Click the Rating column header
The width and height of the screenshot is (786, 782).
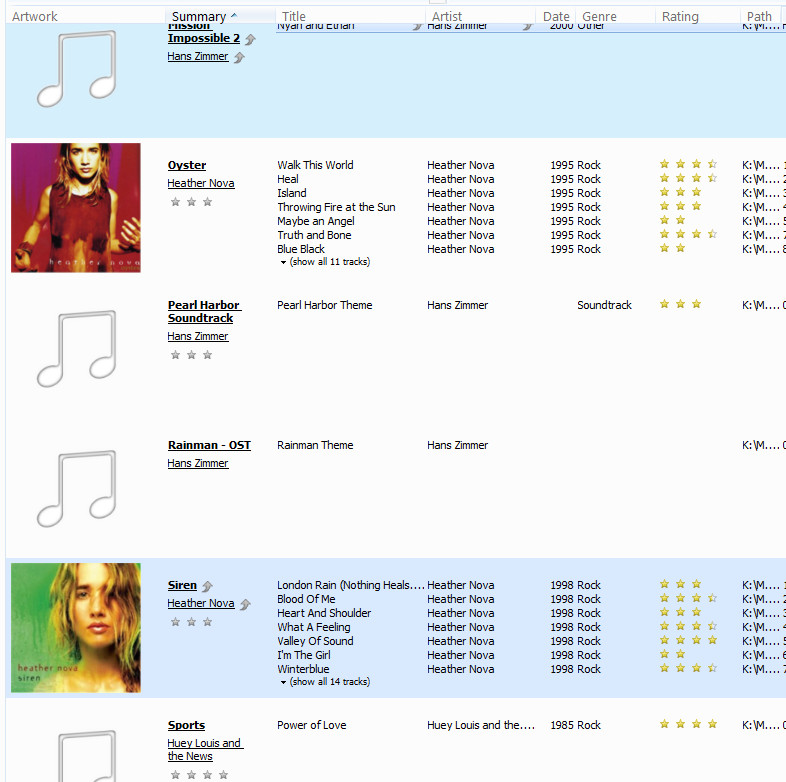point(680,16)
